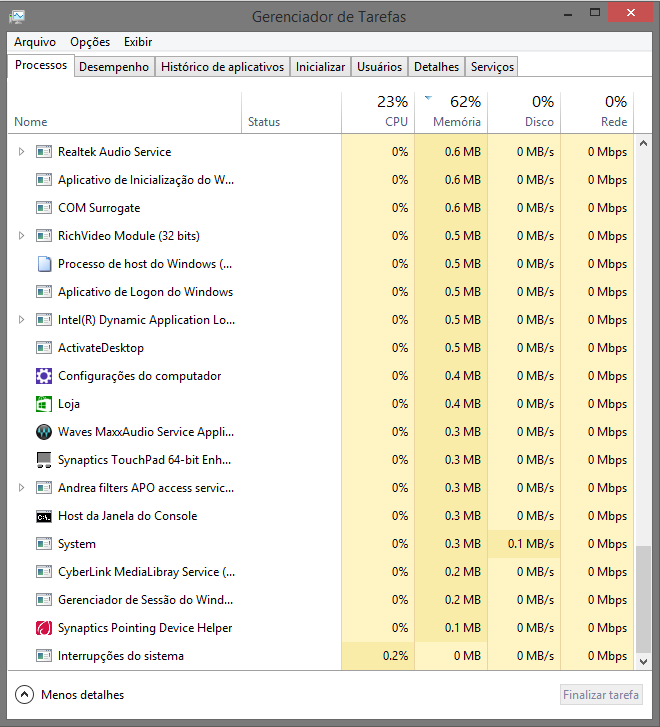The width and height of the screenshot is (660, 727).
Task: Click the vertical scrollbar thumb
Action: [643, 599]
